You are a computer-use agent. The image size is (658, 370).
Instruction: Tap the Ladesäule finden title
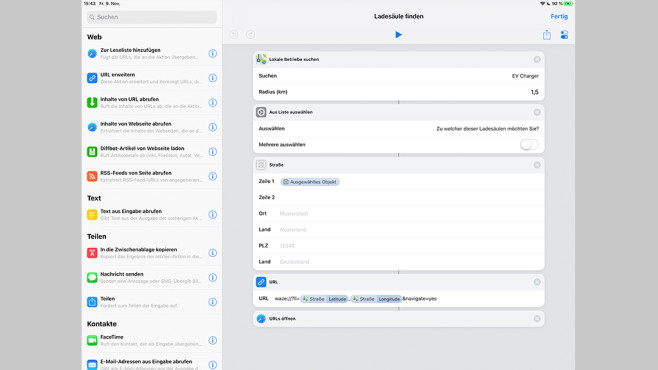pos(398,16)
